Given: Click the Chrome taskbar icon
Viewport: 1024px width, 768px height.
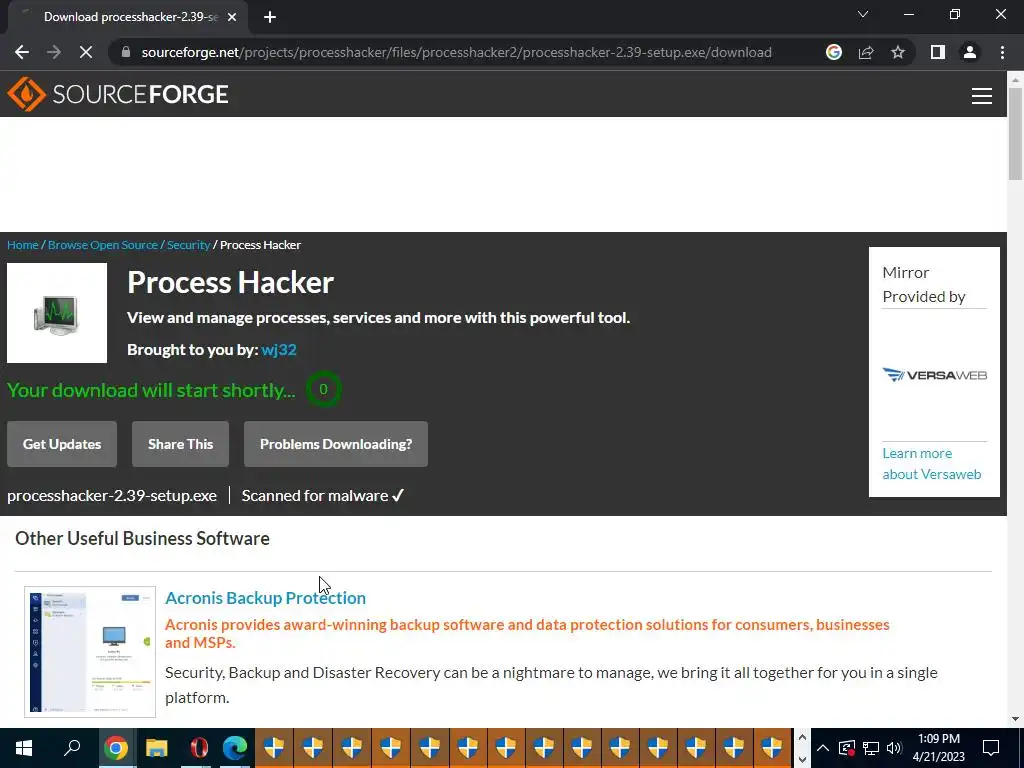Looking at the screenshot, I should click(116, 748).
